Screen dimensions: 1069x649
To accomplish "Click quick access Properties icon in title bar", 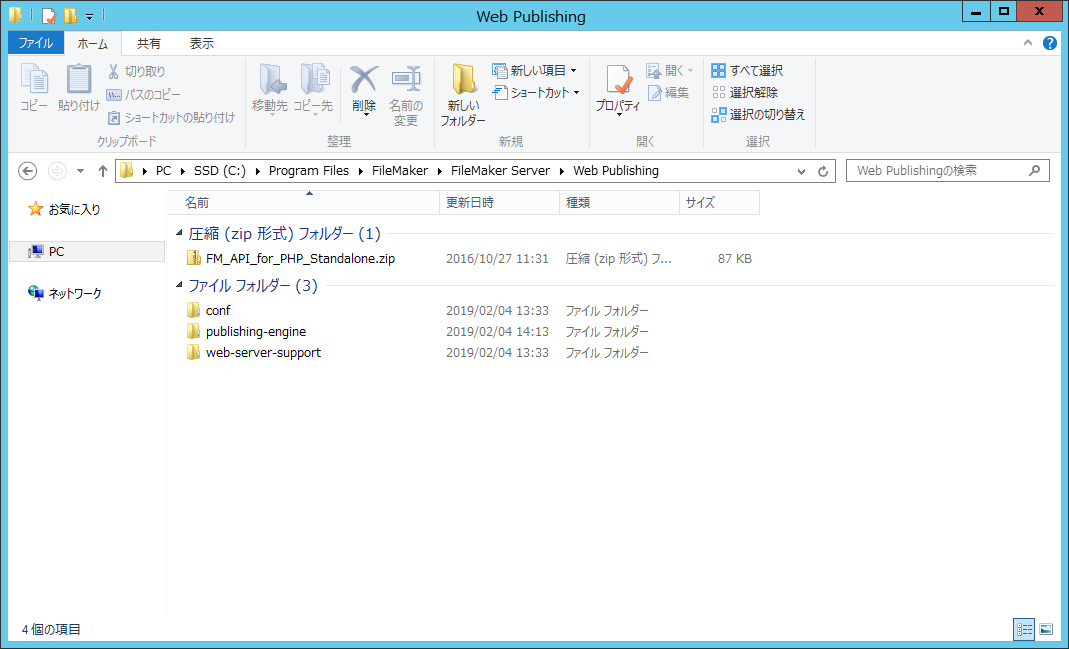I will tap(48, 16).
